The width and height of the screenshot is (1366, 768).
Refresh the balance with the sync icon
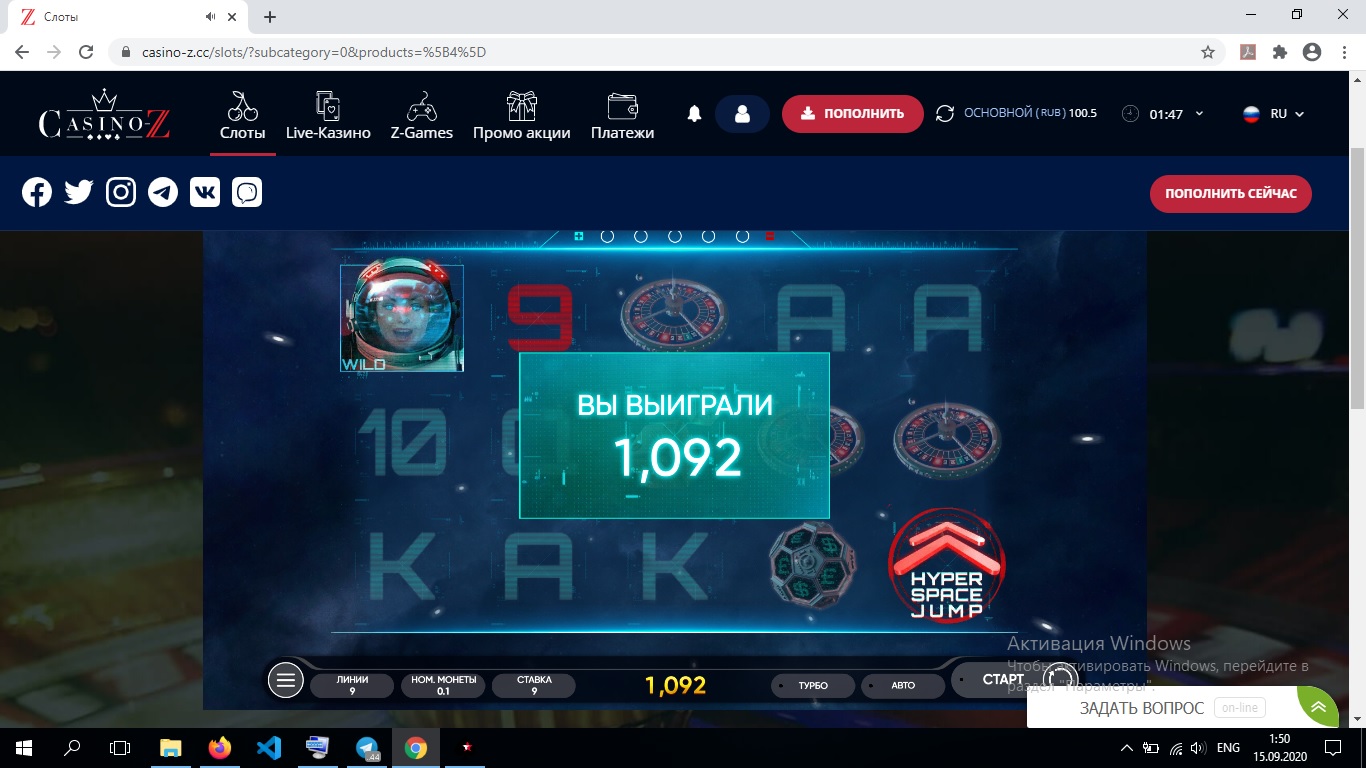pyautogui.click(x=945, y=114)
